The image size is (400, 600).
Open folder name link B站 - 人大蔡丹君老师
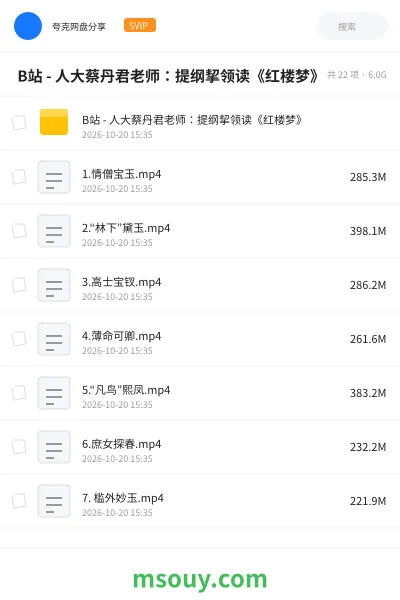[x=192, y=120]
